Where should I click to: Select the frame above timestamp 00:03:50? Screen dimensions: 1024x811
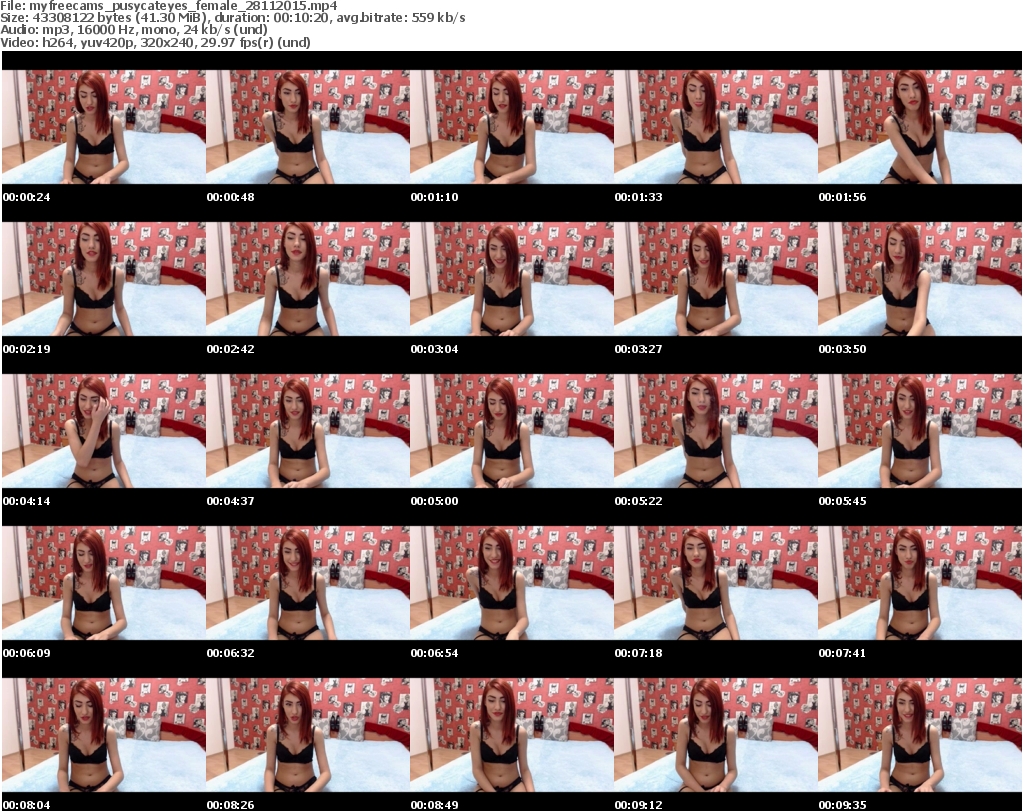pyautogui.click(x=920, y=279)
